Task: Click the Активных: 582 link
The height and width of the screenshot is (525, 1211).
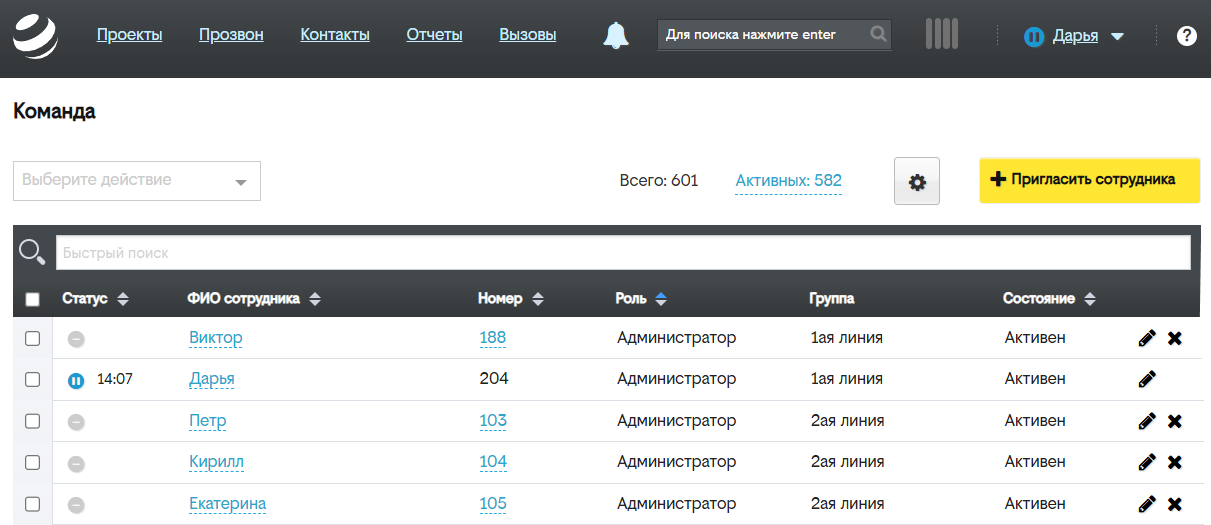Action: [788, 181]
